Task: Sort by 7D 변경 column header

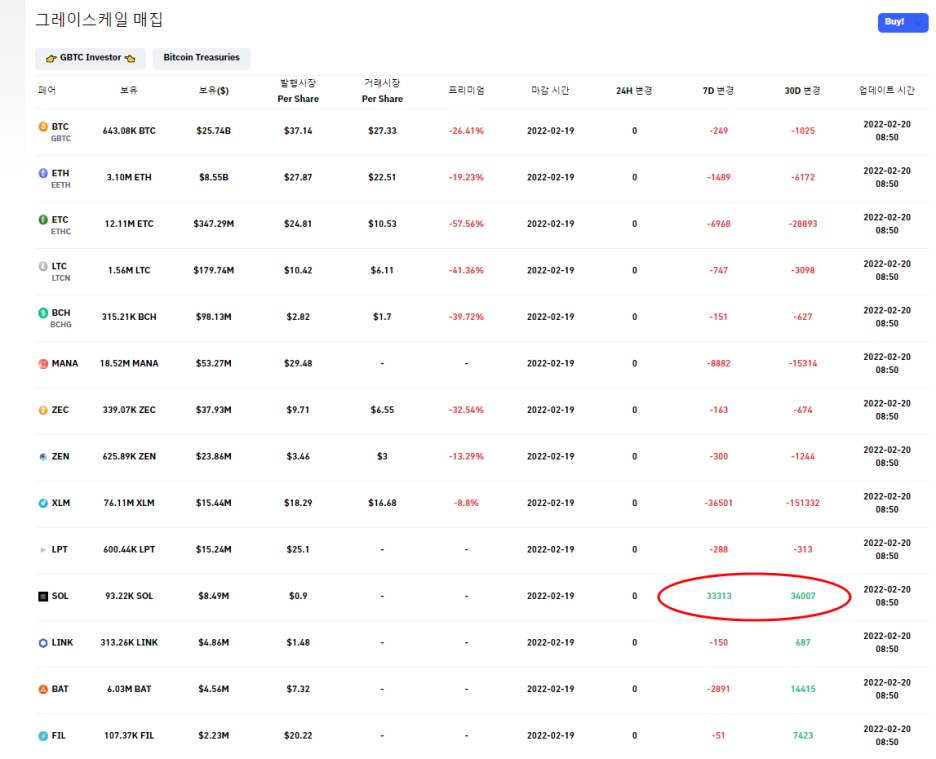Action: (x=718, y=91)
